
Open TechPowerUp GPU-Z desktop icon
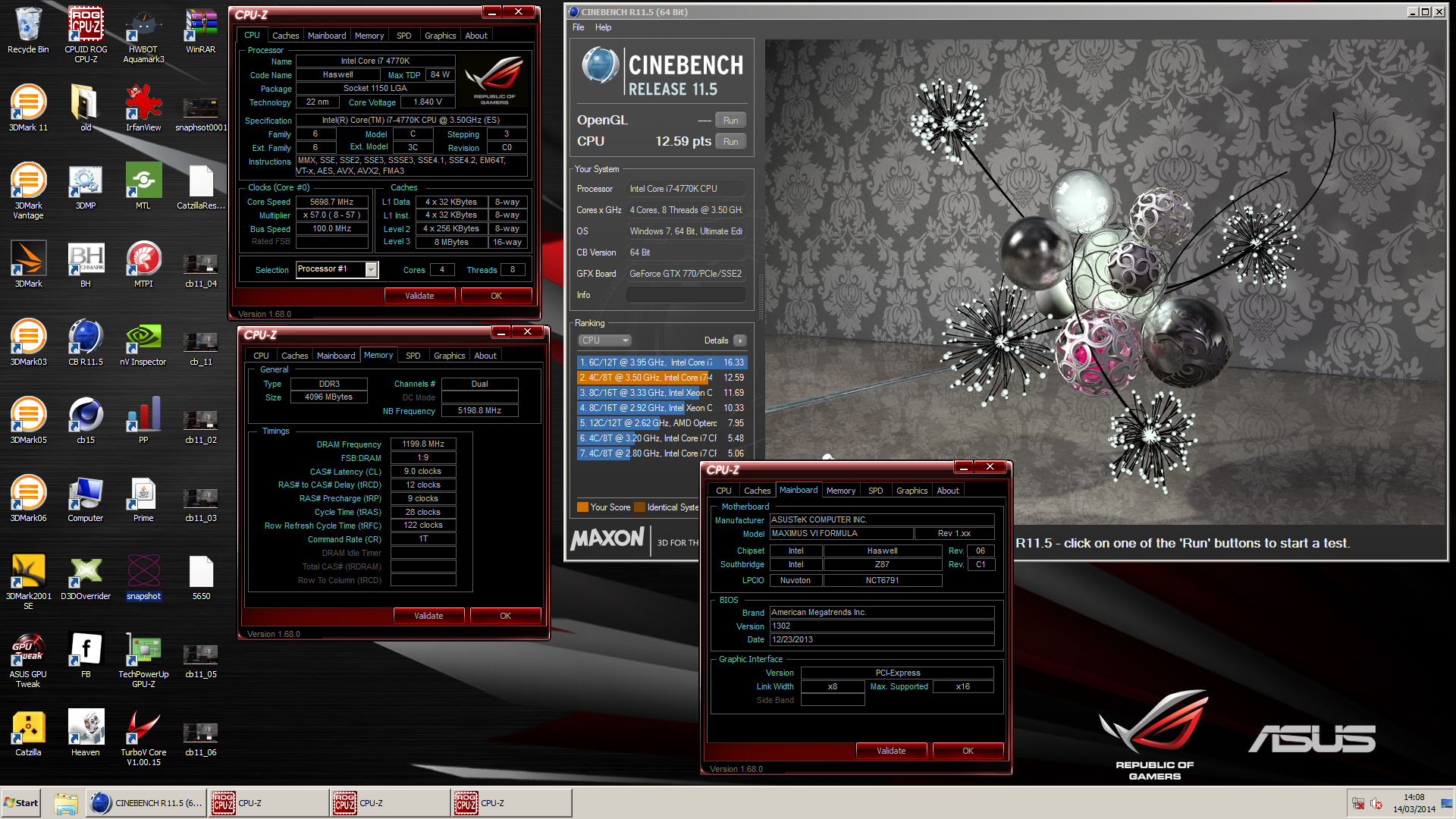pos(143,660)
